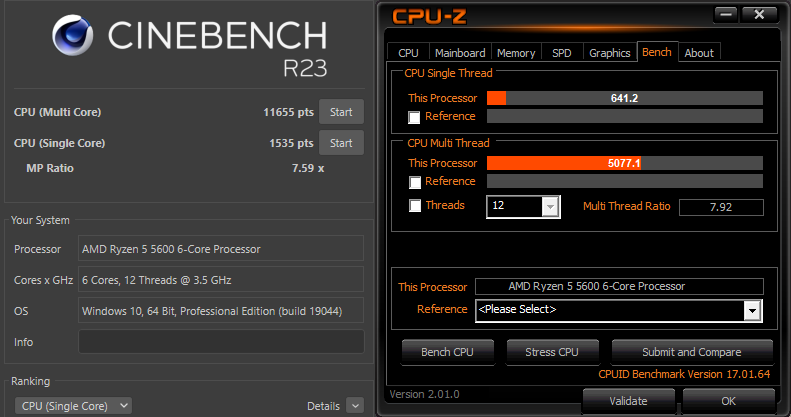
Task: Click the 11655 pts multi core score
Action: click(x=289, y=112)
